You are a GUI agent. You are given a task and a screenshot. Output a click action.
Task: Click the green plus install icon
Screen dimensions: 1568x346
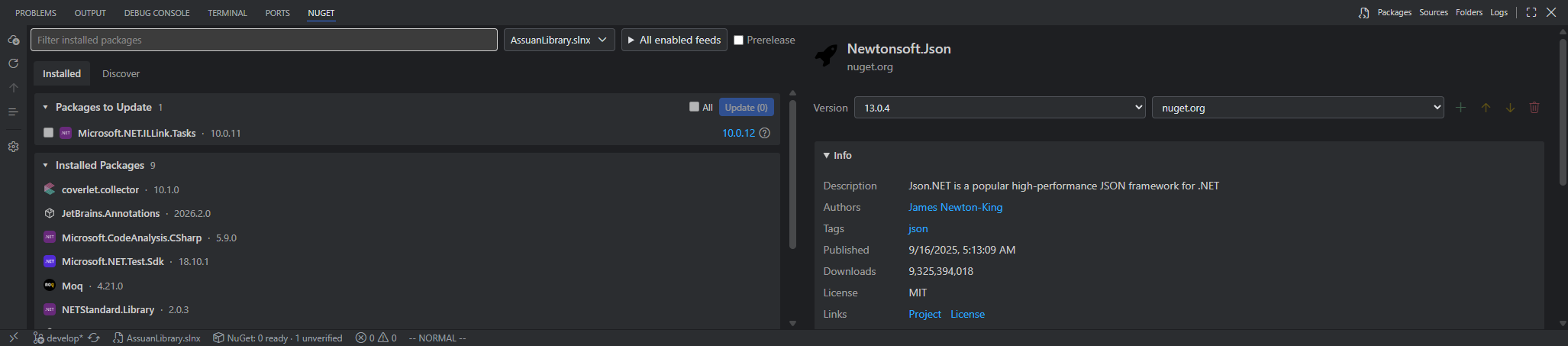[1460, 108]
